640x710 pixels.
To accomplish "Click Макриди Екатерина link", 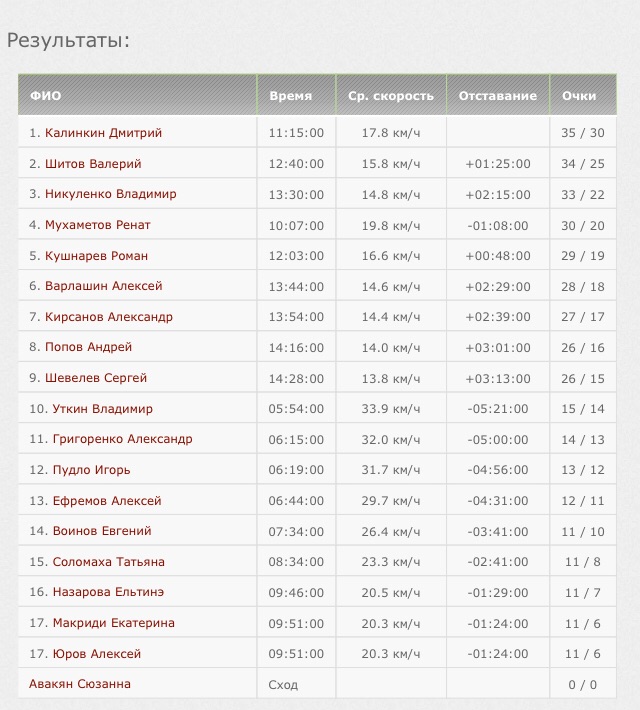I will coord(113,623).
